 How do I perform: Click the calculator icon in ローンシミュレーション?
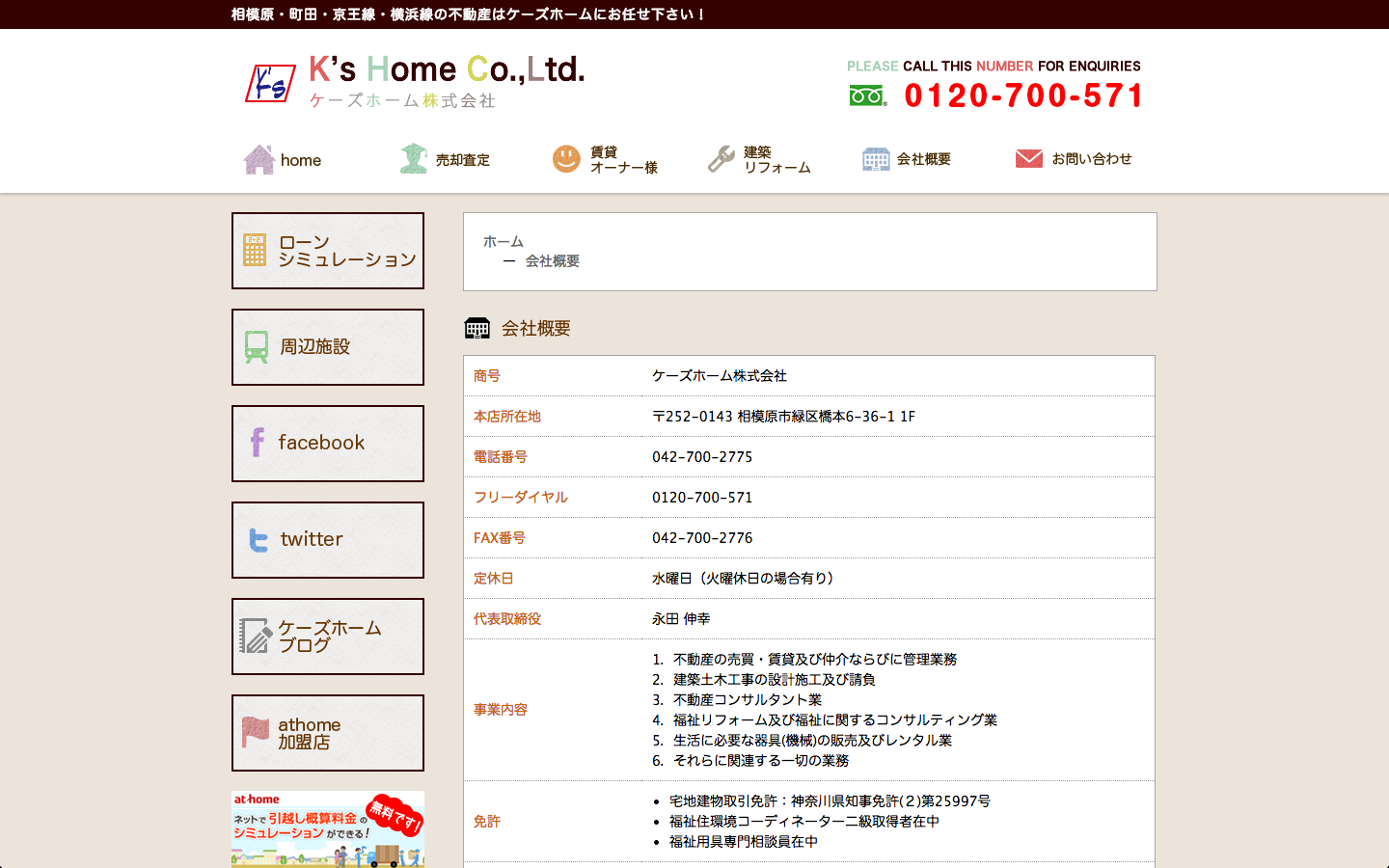click(x=255, y=250)
